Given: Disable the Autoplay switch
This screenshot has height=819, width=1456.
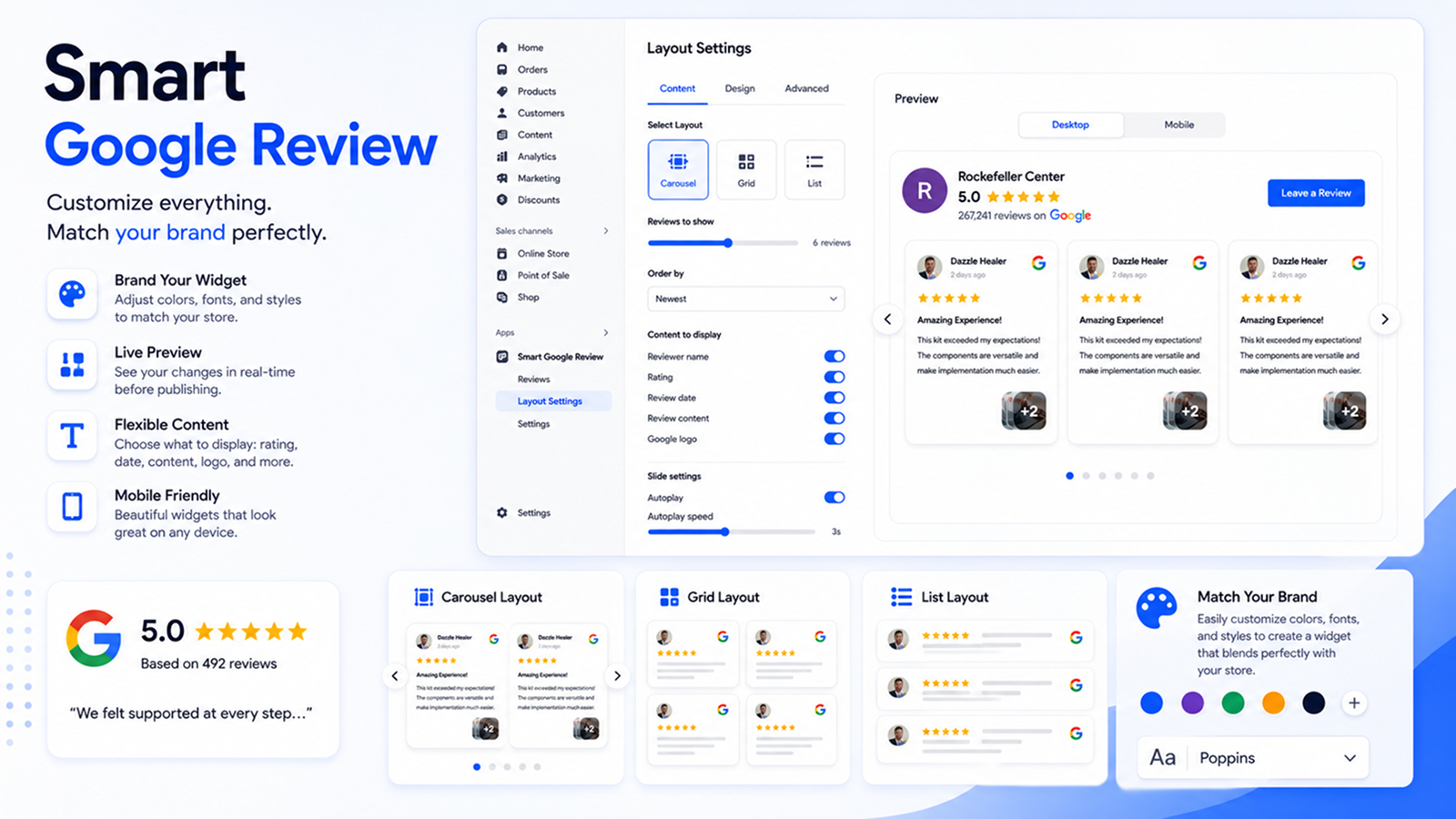Looking at the screenshot, I should (x=834, y=497).
